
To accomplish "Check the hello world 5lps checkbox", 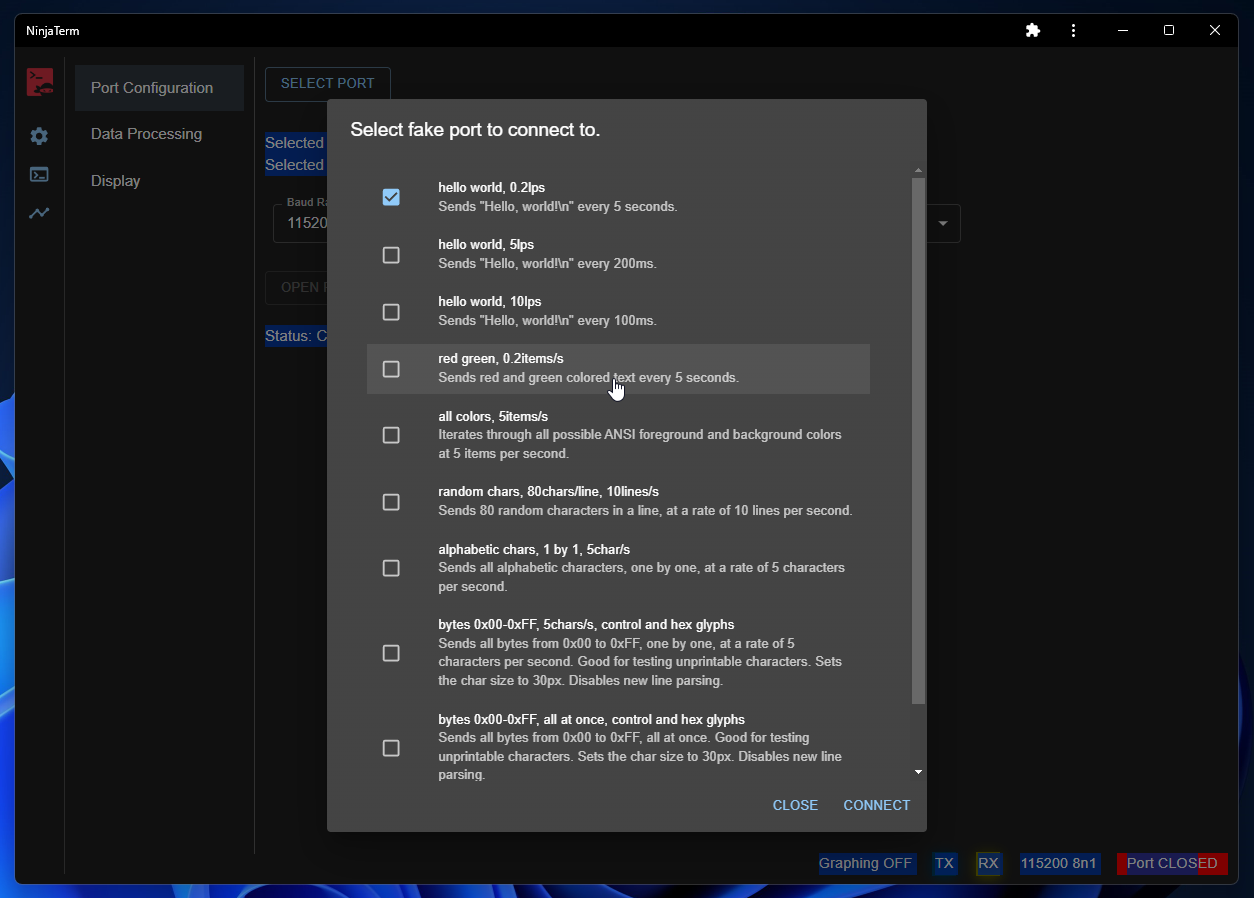I will (x=391, y=255).
